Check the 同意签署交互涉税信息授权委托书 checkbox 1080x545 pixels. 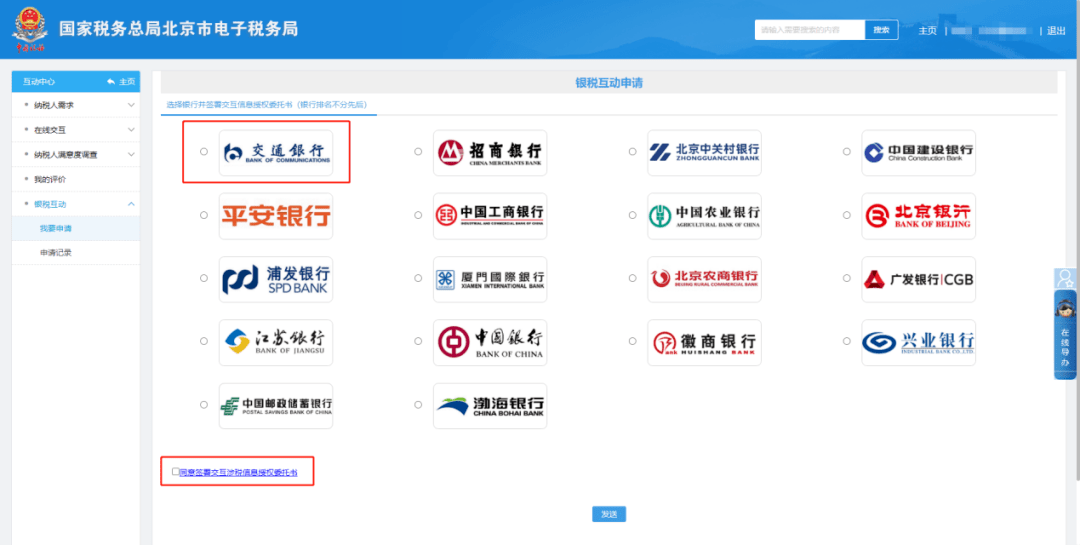click(x=176, y=471)
